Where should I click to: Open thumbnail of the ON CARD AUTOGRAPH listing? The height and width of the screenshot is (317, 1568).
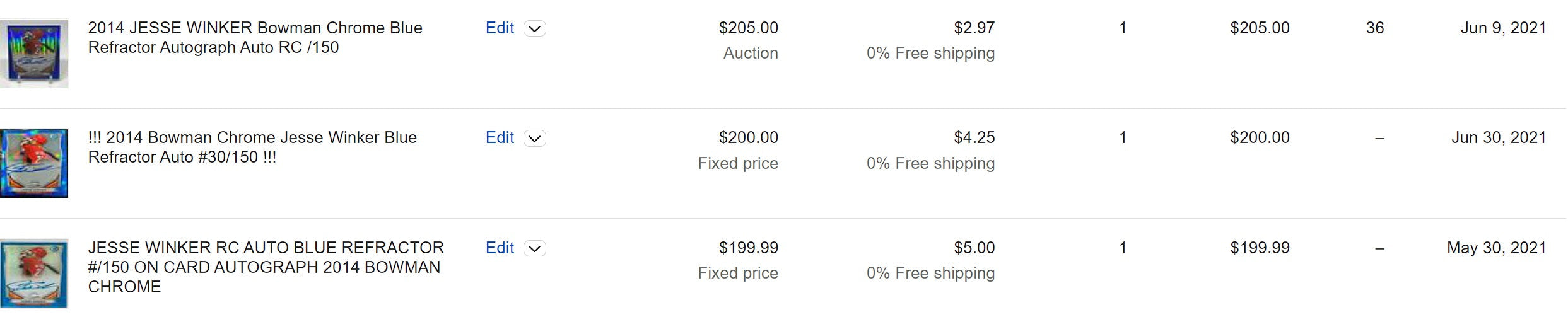34,274
